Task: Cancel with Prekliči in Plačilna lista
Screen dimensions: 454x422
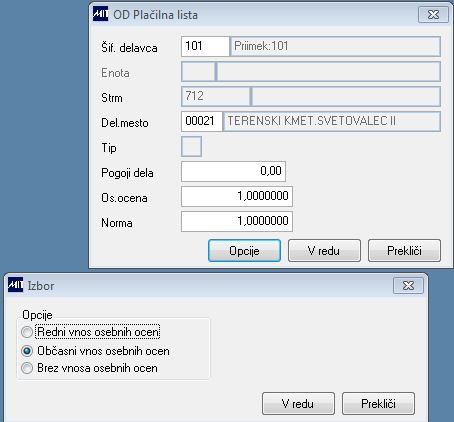Action: point(404,250)
